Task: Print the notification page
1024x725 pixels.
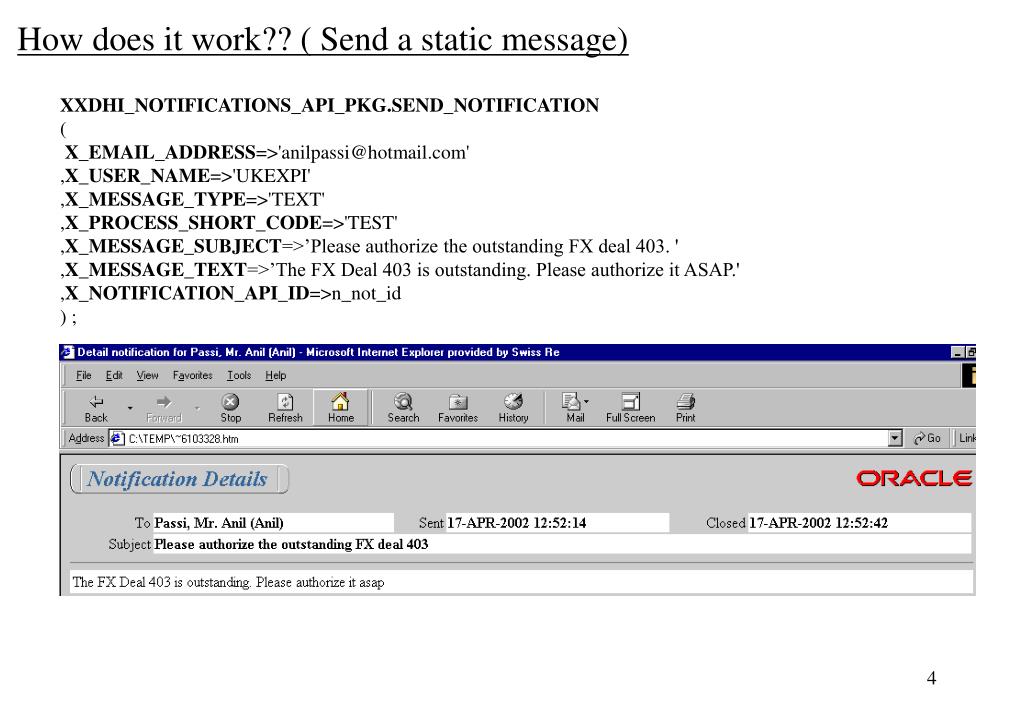Action: [x=685, y=408]
